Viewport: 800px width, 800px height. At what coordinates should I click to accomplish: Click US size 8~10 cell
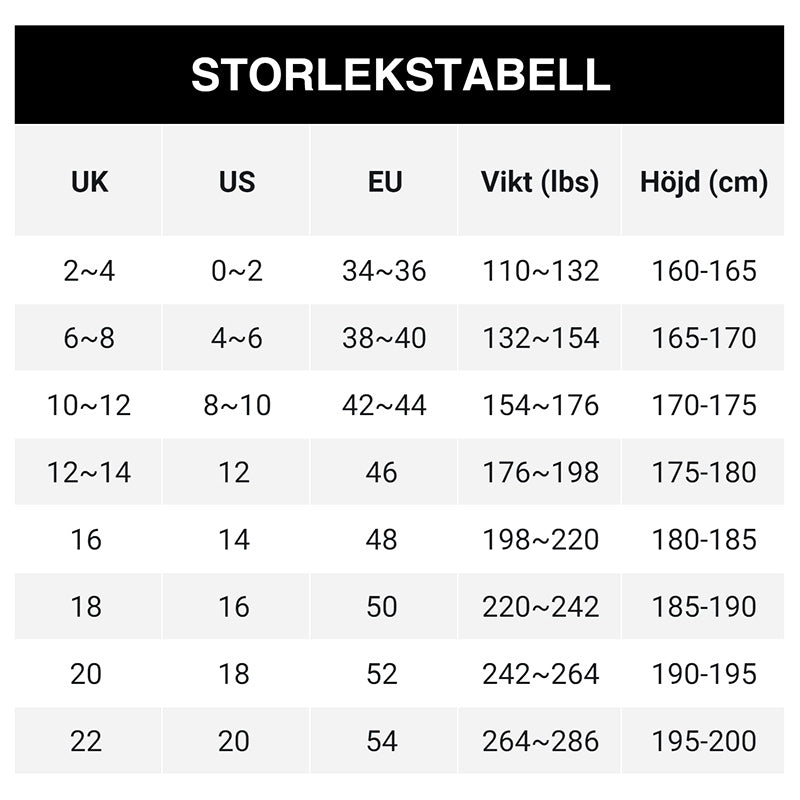click(237, 405)
